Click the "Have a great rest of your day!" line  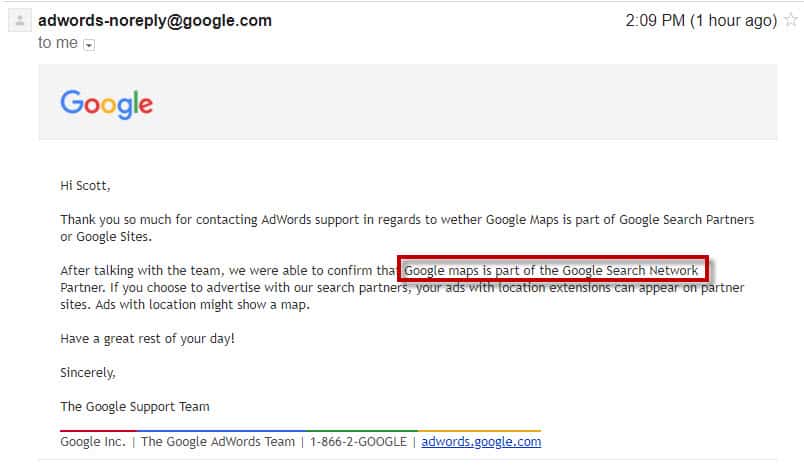click(x=147, y=339)
